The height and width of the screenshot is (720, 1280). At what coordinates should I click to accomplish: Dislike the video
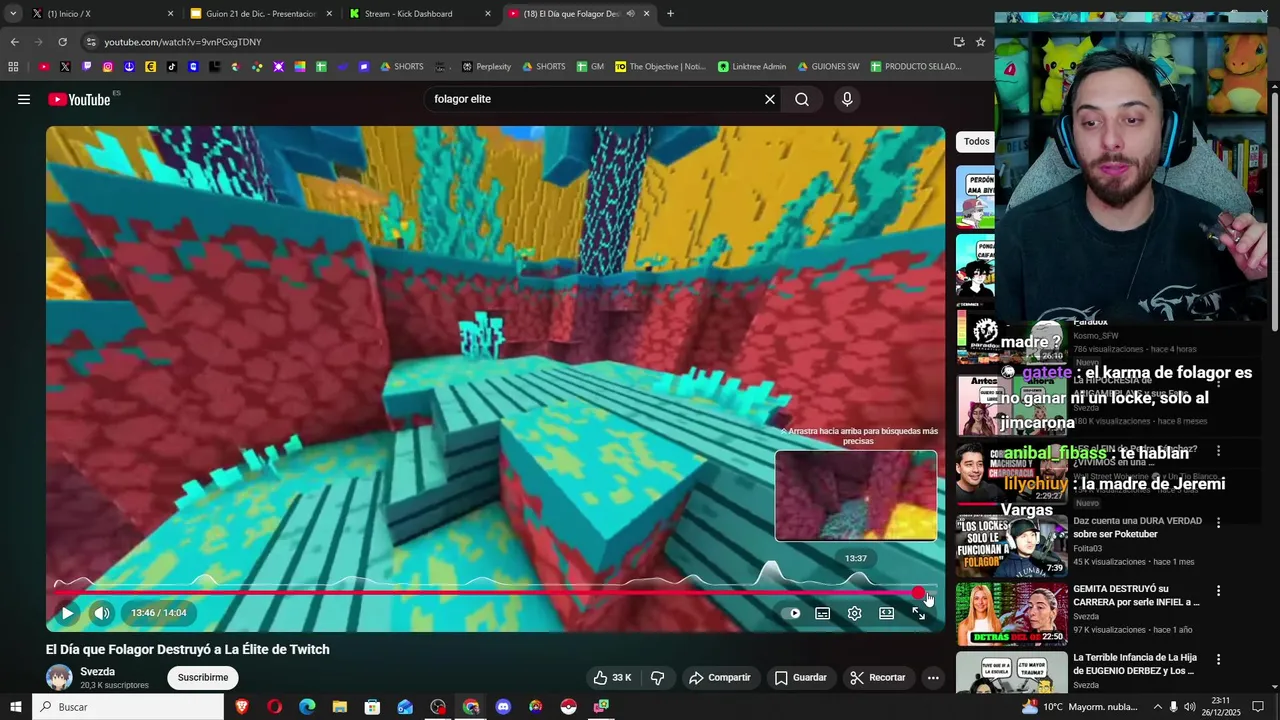coord(657,677)
